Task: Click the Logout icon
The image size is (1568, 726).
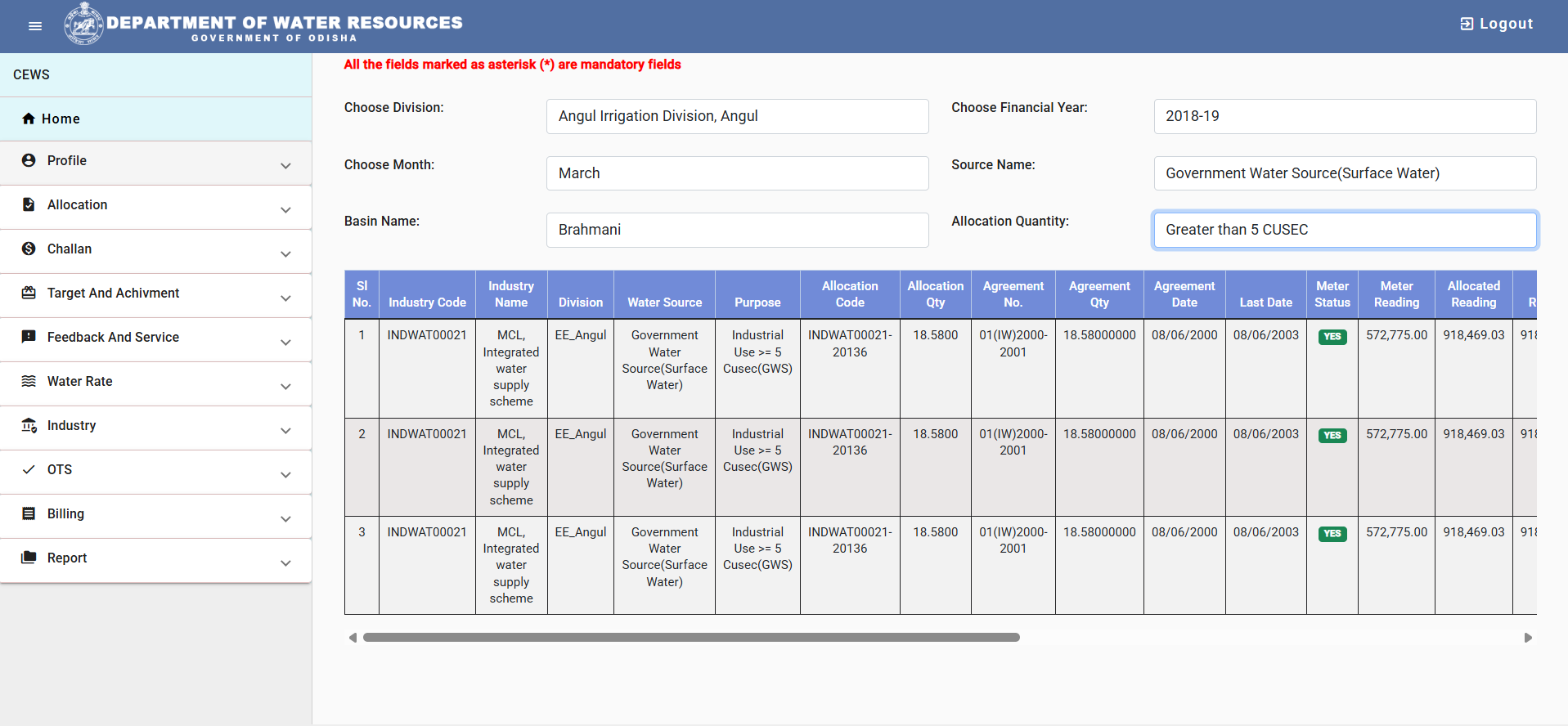Action: [x=1467, y=24]
